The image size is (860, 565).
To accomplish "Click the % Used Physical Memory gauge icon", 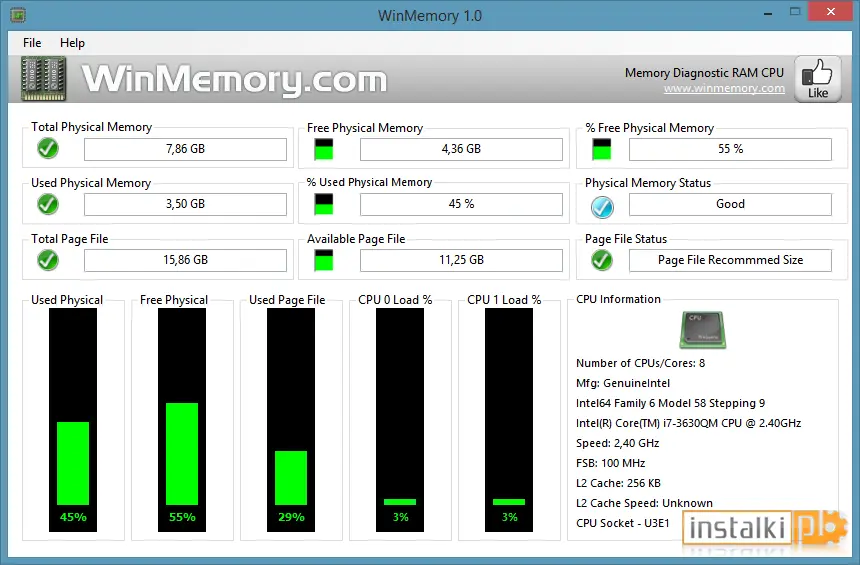I will (x=324, y=204).
